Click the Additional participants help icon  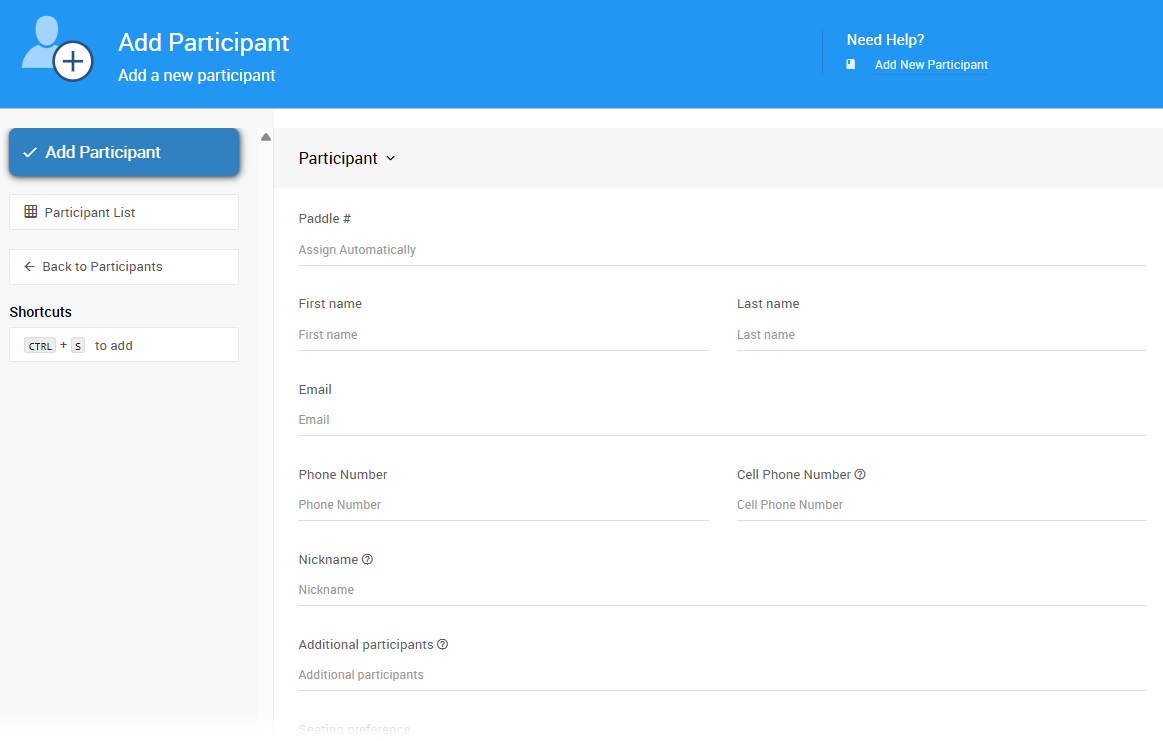tap(443, 645)
